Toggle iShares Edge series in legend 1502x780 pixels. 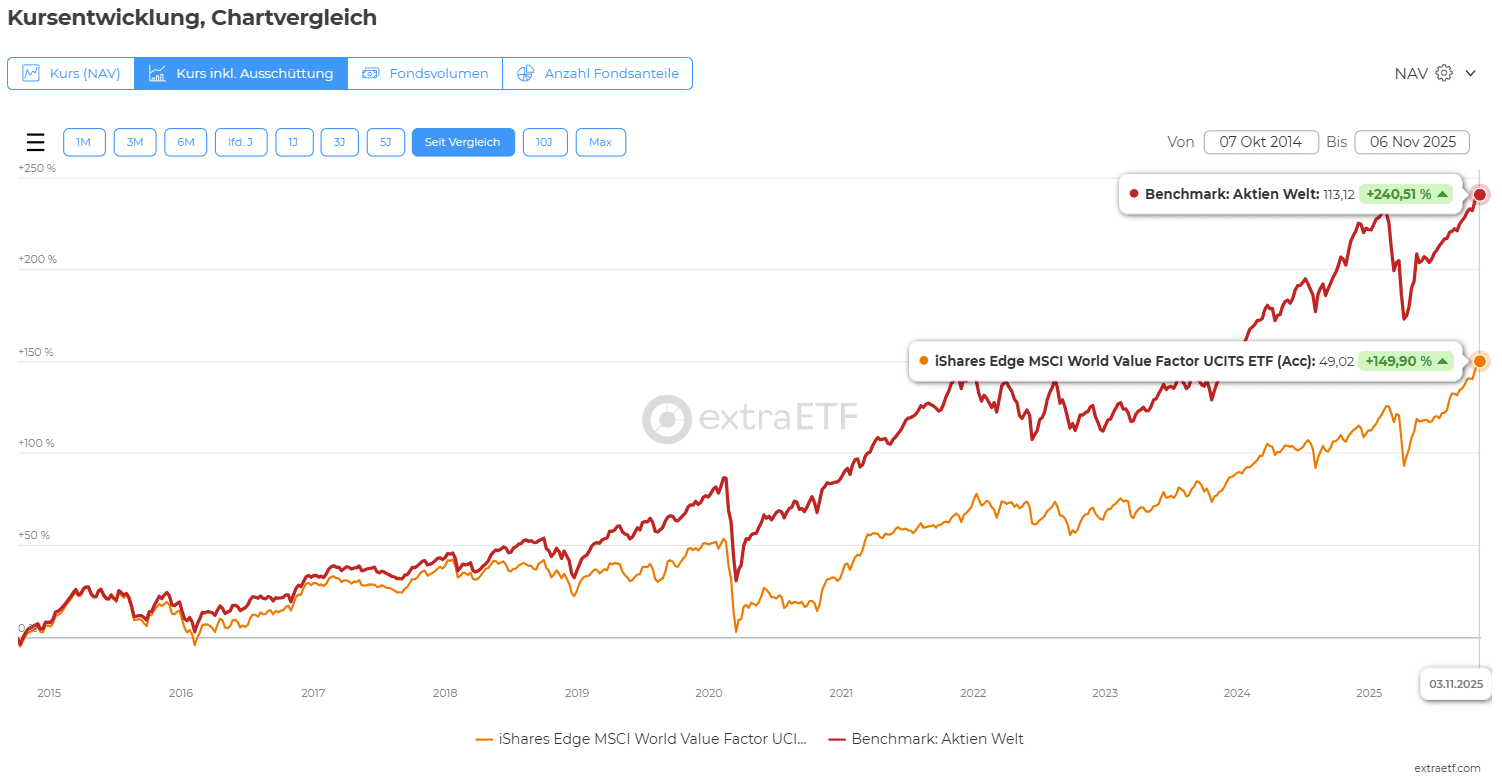tap(641, 739)
